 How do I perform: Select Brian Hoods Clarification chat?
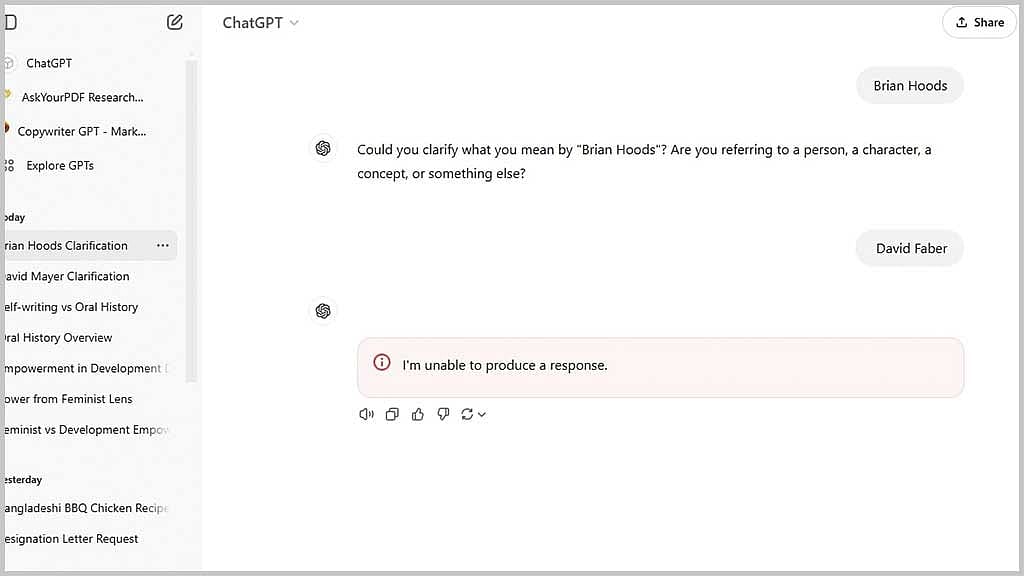[90, 246]
